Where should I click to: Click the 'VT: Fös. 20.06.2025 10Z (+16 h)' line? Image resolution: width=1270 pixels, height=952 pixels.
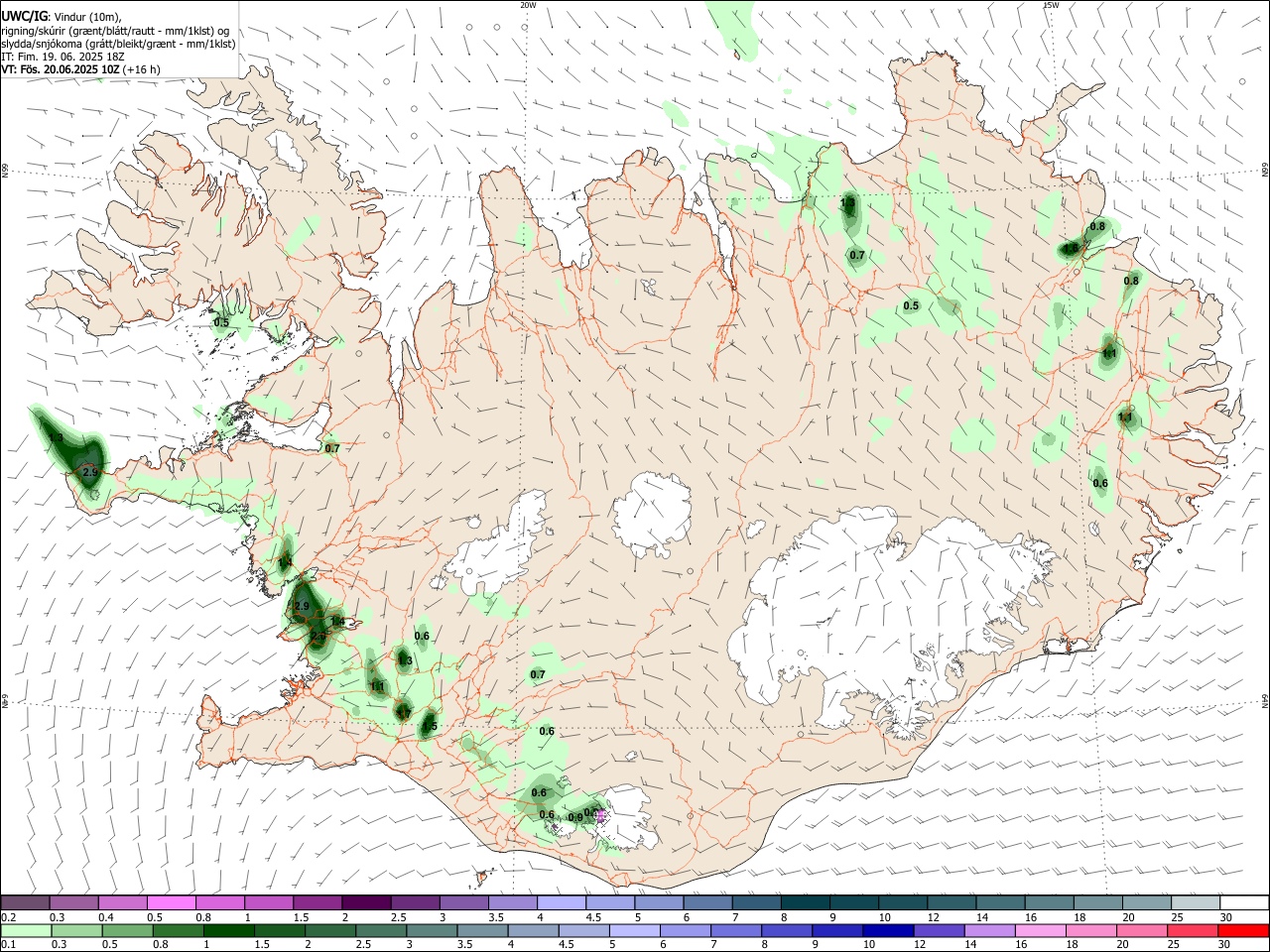point(80,69)
